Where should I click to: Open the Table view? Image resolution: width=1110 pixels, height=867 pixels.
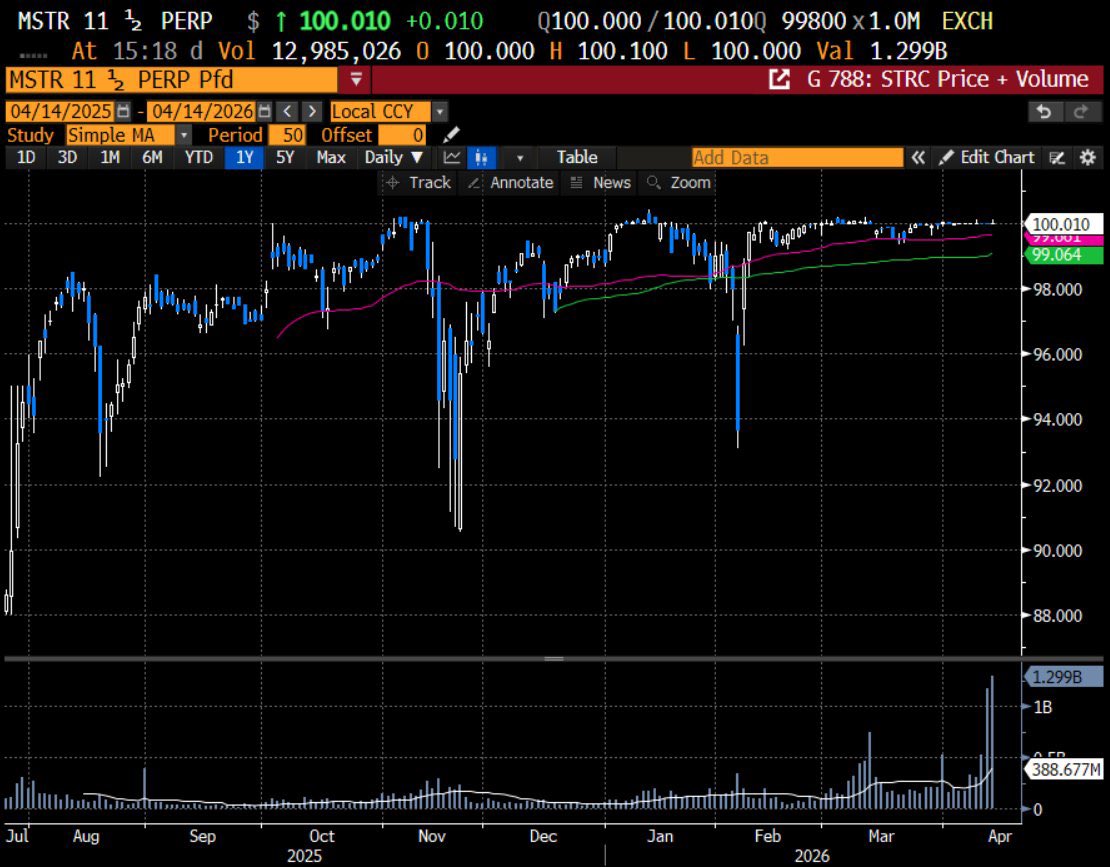tap(577, 158)
